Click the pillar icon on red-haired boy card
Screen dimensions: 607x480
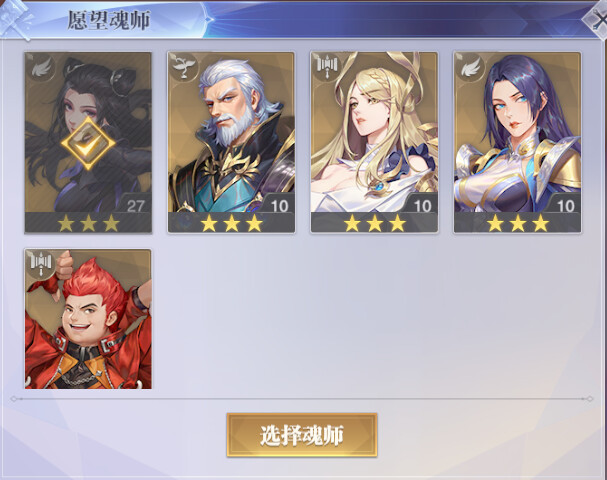41,264
